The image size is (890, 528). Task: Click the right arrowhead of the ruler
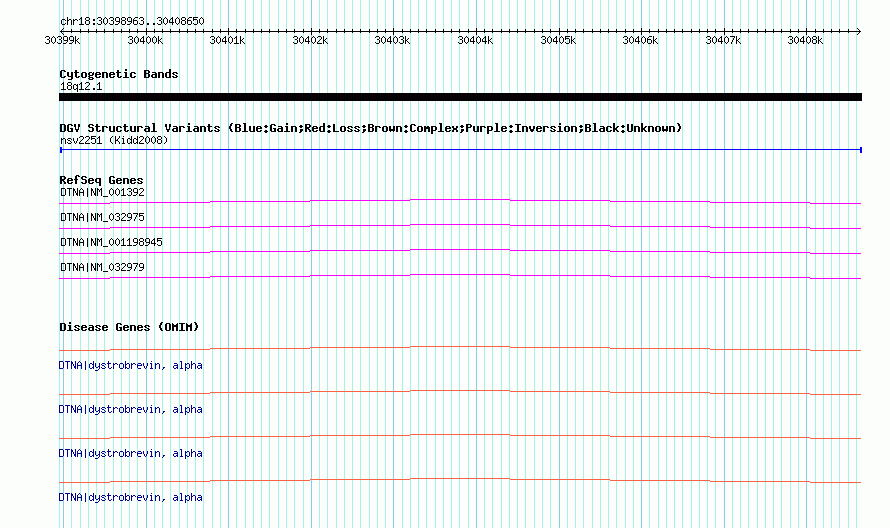tap(859, 31)
